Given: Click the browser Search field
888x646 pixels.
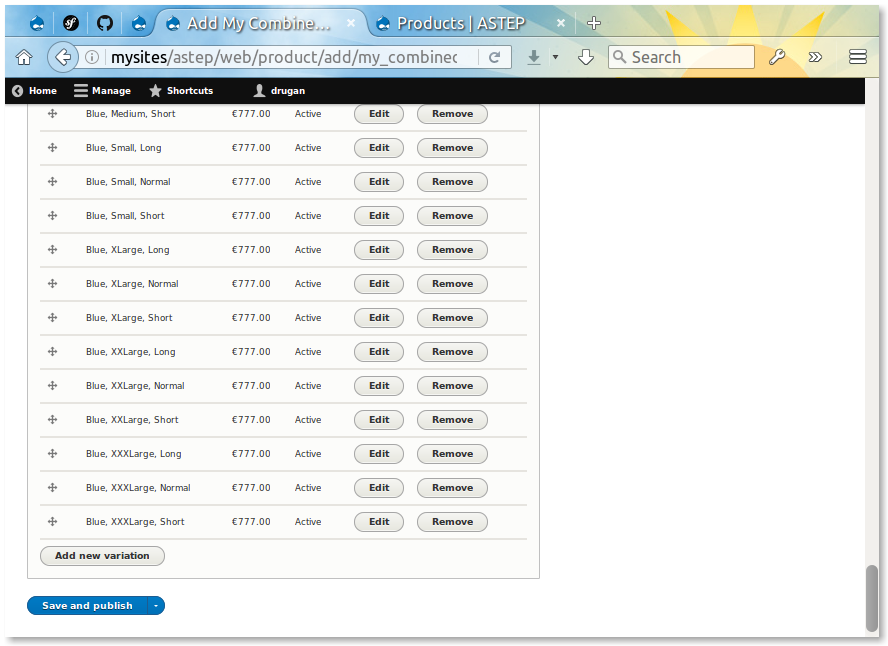Looking at the screenshot, I should click(x=681, y=57).
